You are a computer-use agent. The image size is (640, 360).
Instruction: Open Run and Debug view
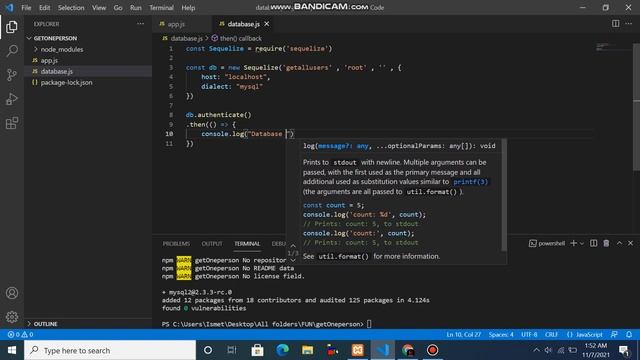tap(12, 99)
